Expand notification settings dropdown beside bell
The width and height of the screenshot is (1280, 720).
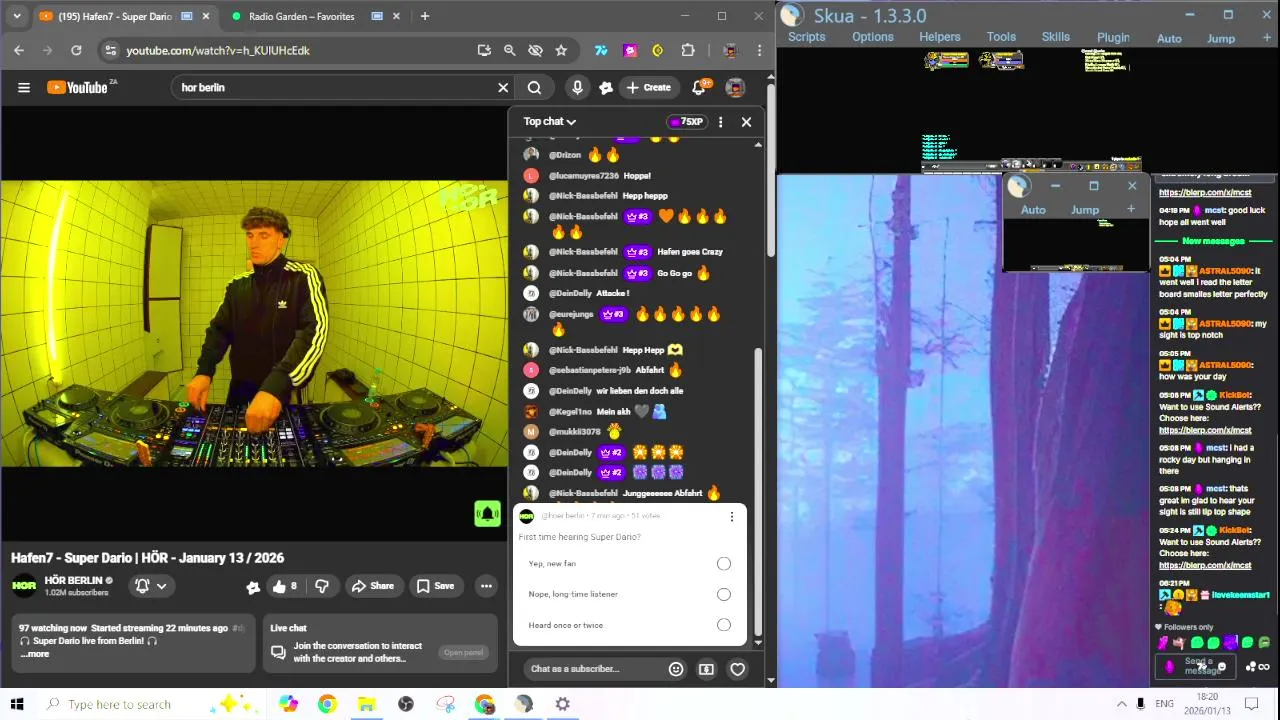pos(161,586)
